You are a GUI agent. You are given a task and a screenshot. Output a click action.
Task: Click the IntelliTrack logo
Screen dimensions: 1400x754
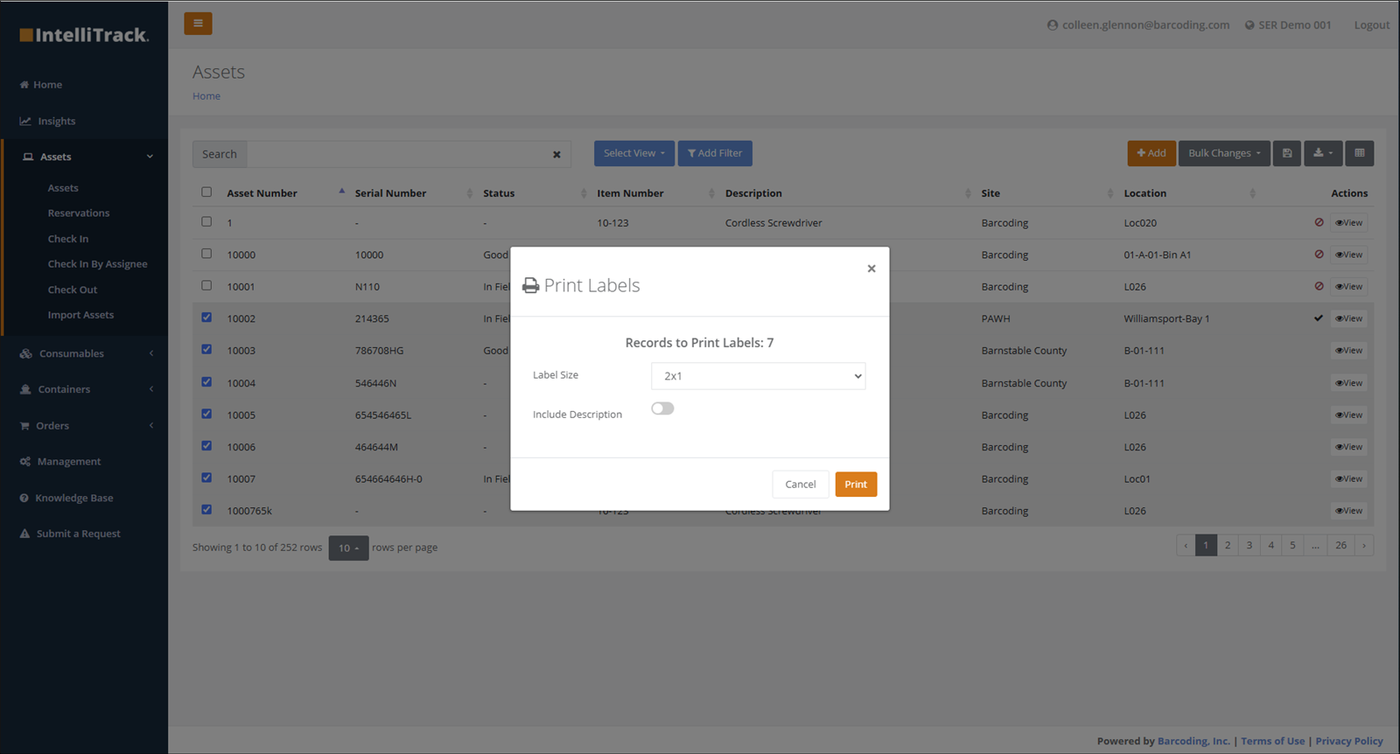[84, 35]
